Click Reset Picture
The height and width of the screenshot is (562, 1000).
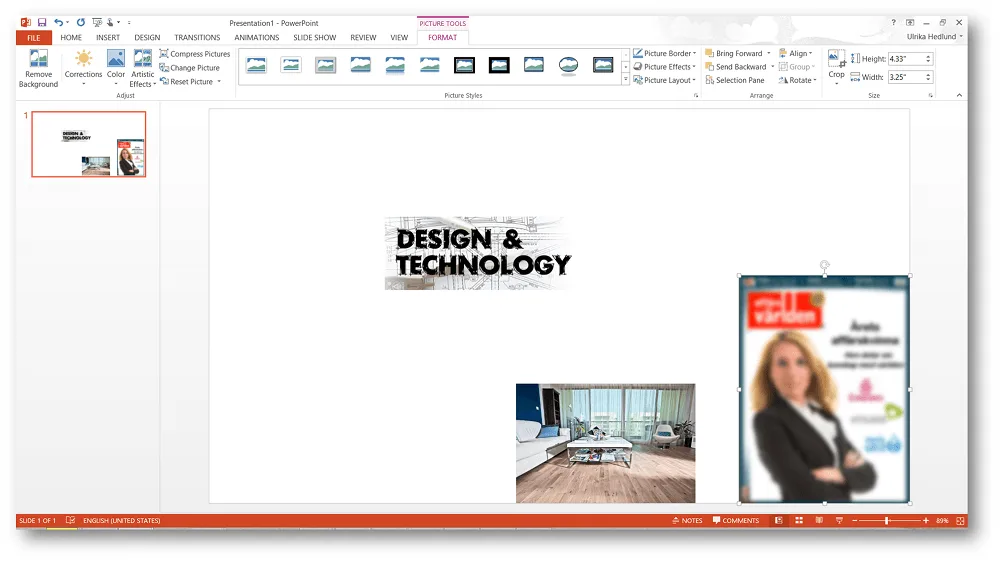(186, 82)
